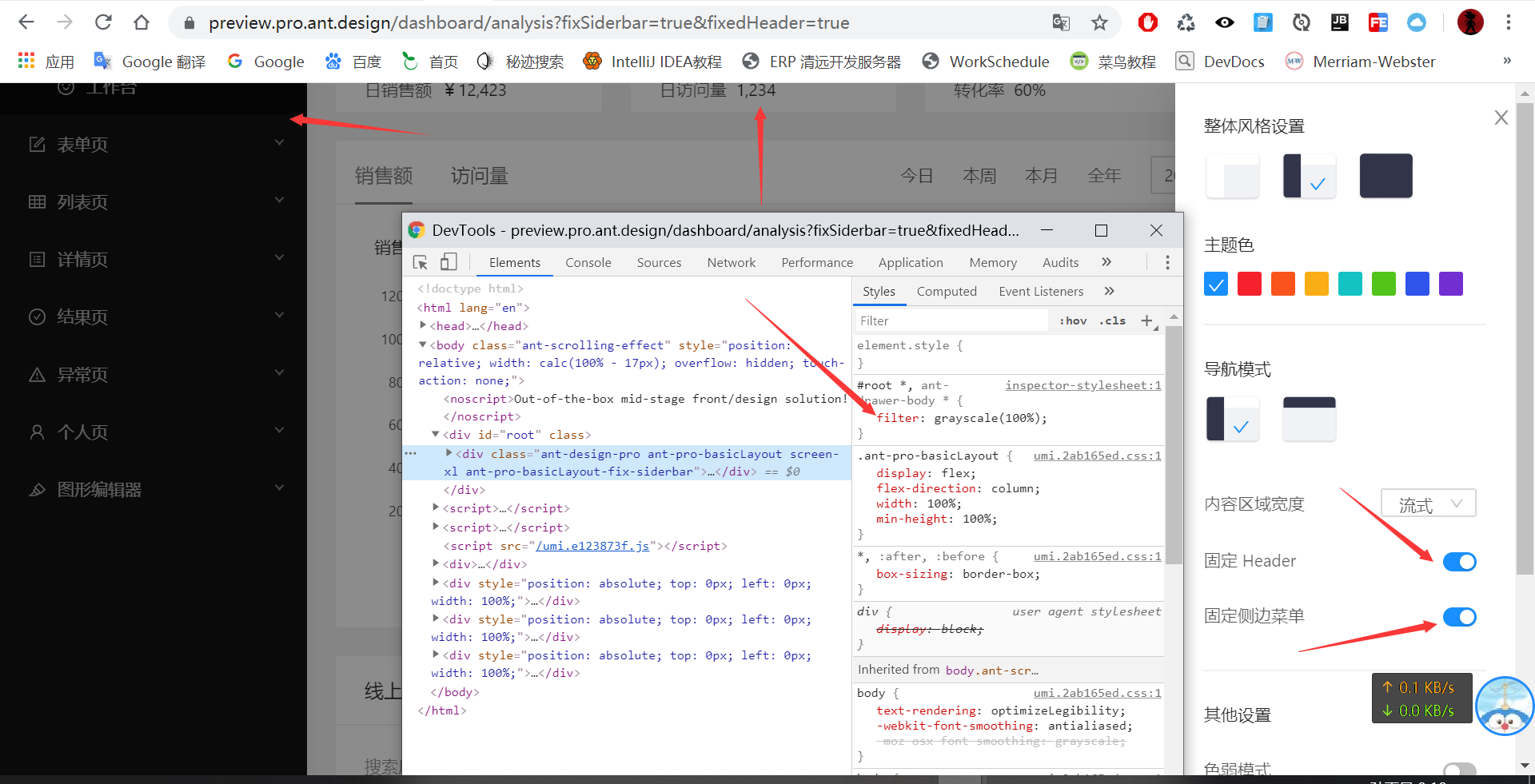The image size is (1535, 784).
Task: Pick the green theme color swatch
Action: [x=1383, y=284]
